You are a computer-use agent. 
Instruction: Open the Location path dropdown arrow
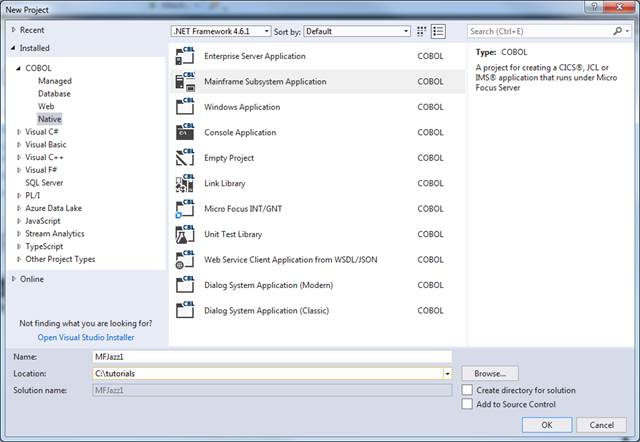(x=447, y=373)
